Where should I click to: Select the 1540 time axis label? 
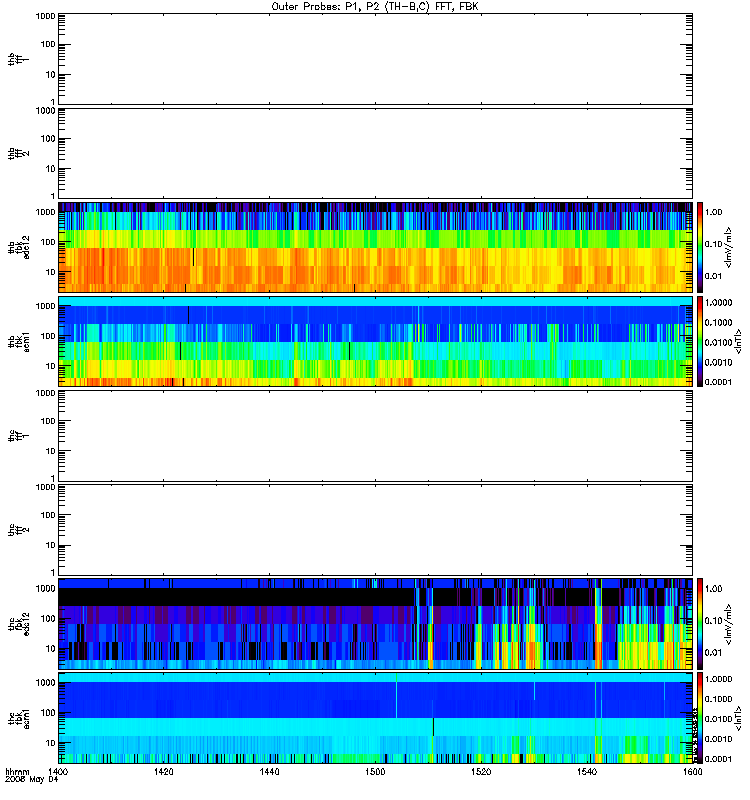coord(587,771)
